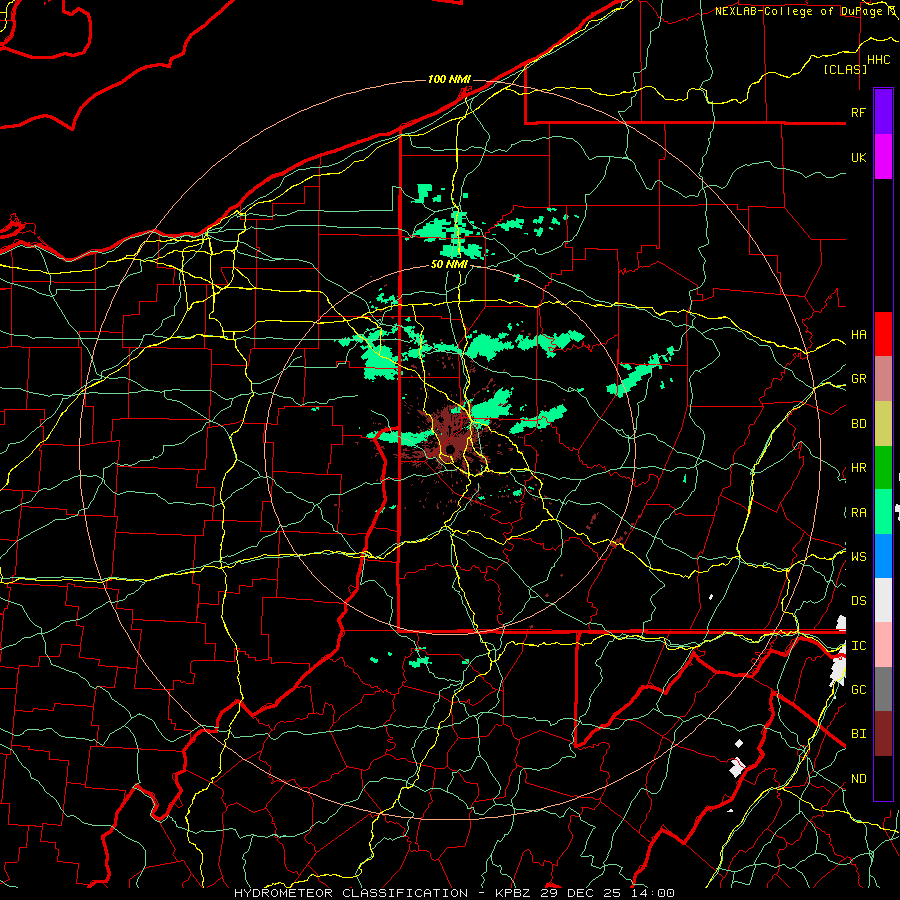Click the DS white legend swatch
Viewport: 900px width, 900px height.
coord(883,600)
